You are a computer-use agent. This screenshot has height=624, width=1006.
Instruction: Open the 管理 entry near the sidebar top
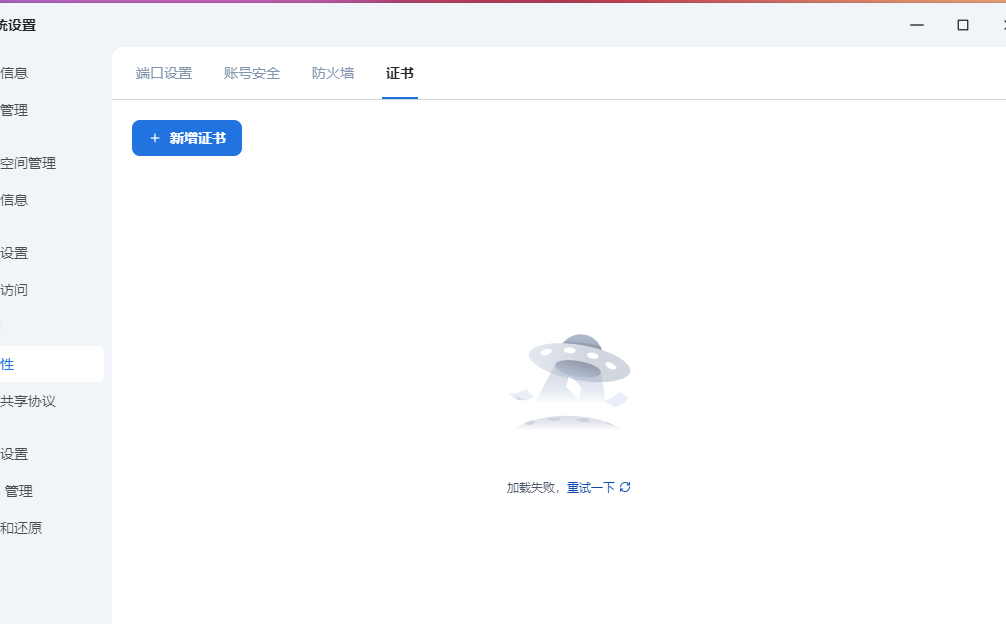(15, 110)
